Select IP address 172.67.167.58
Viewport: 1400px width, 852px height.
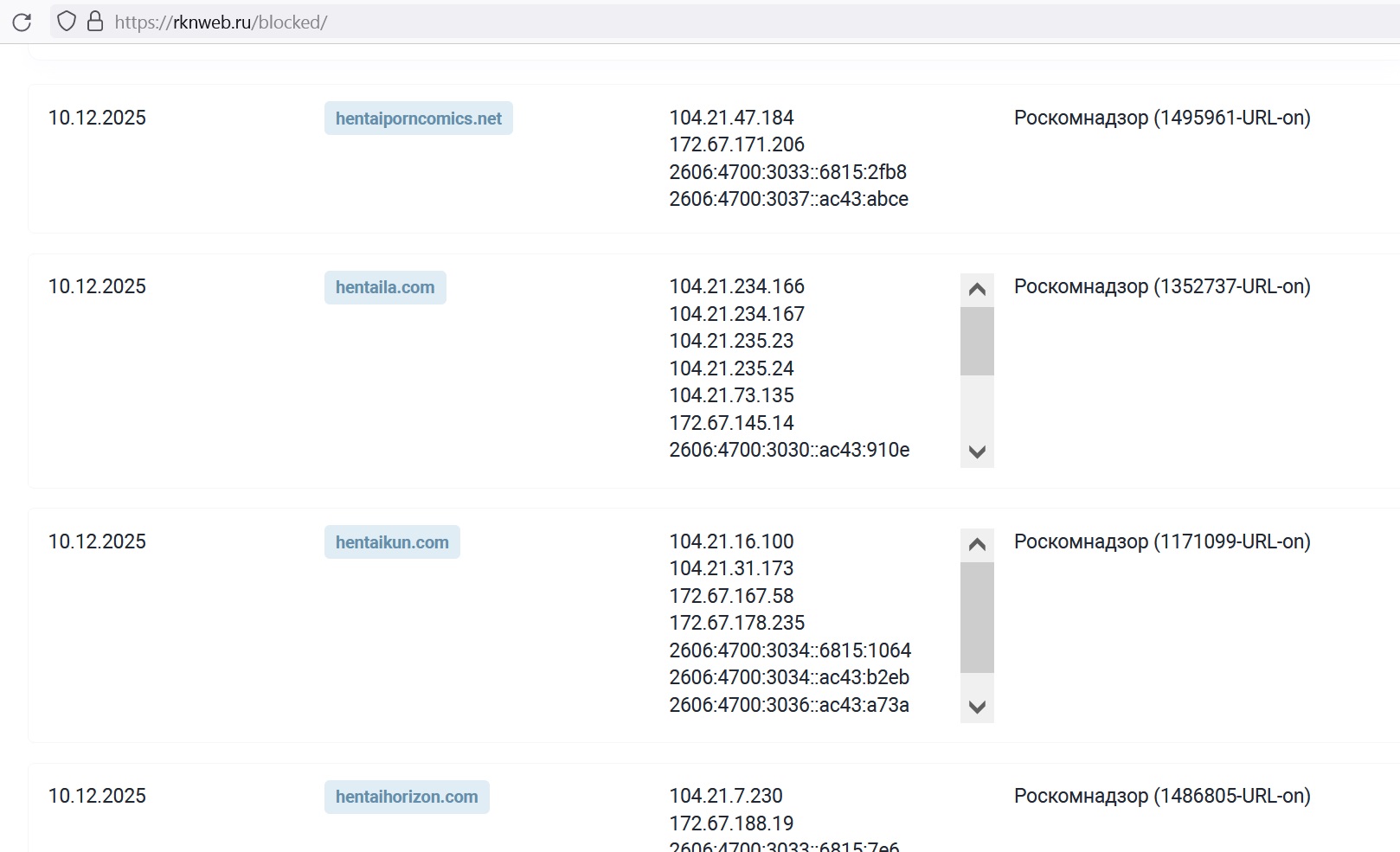point(731,596)
